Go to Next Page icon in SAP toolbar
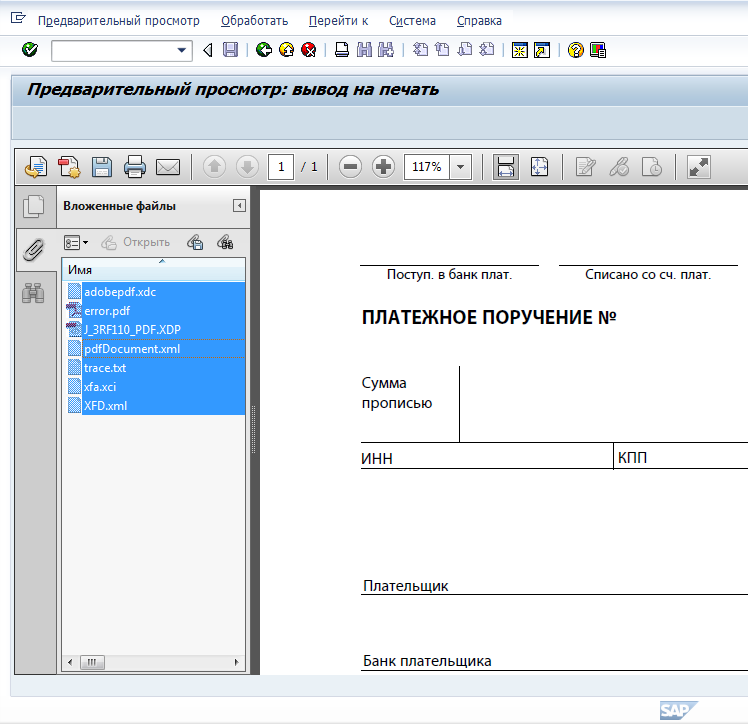The width and height of the screenshot is (748, 724). tap(465, 50)
